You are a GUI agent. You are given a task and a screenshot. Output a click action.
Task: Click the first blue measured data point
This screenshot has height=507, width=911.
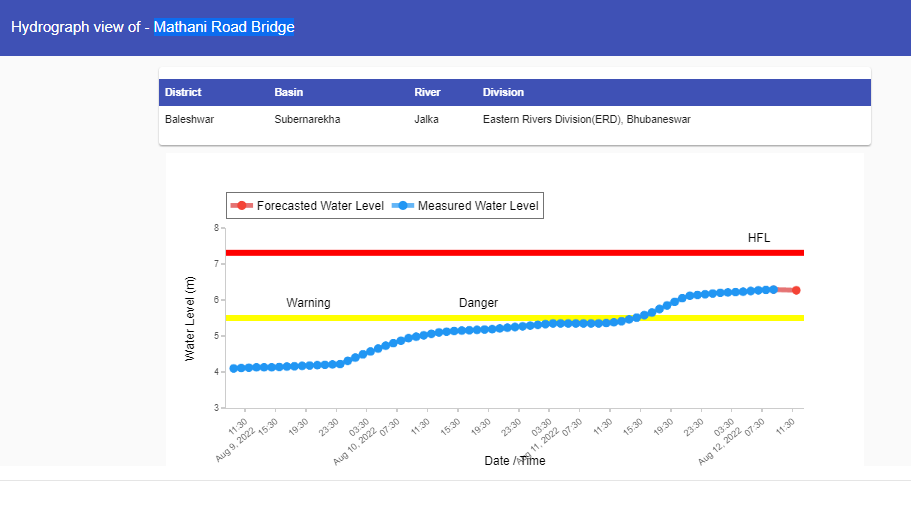tap(234, 368)
